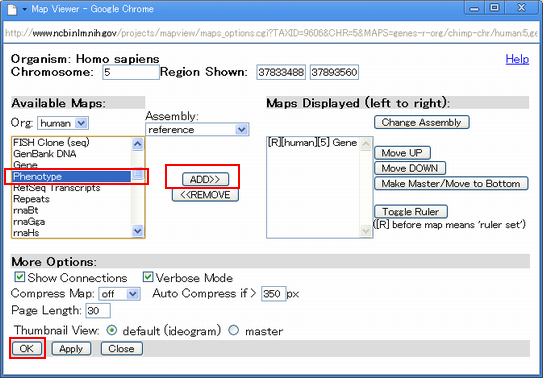Viewport: 543px width, 378px height.
Task: Toggle Verbose Mode checkbox
Action: tap(148, 277)
